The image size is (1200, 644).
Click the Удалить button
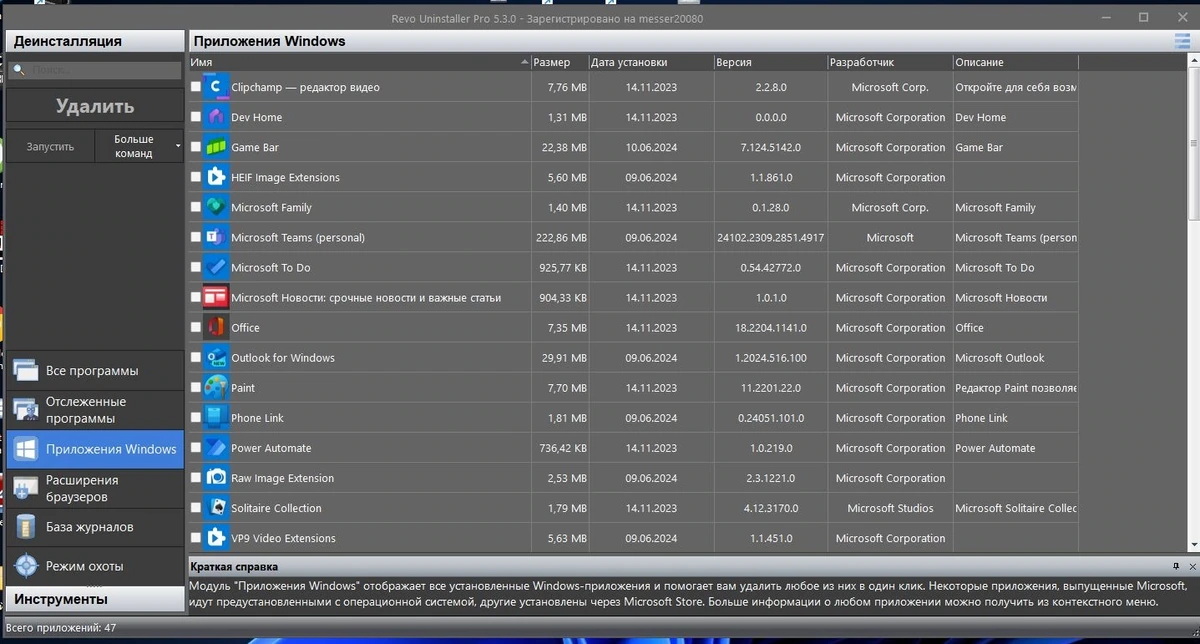95,106
